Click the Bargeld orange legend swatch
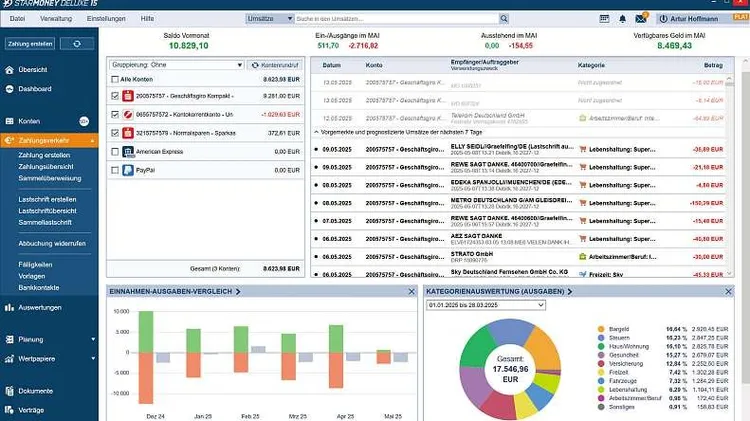Image resolution: width=750 pixels, height=421 pixels. pos(601,329)
